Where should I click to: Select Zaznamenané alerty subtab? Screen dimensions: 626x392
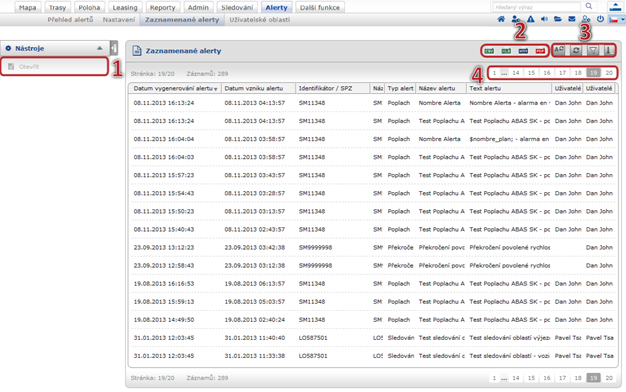(x=182, y=20)
